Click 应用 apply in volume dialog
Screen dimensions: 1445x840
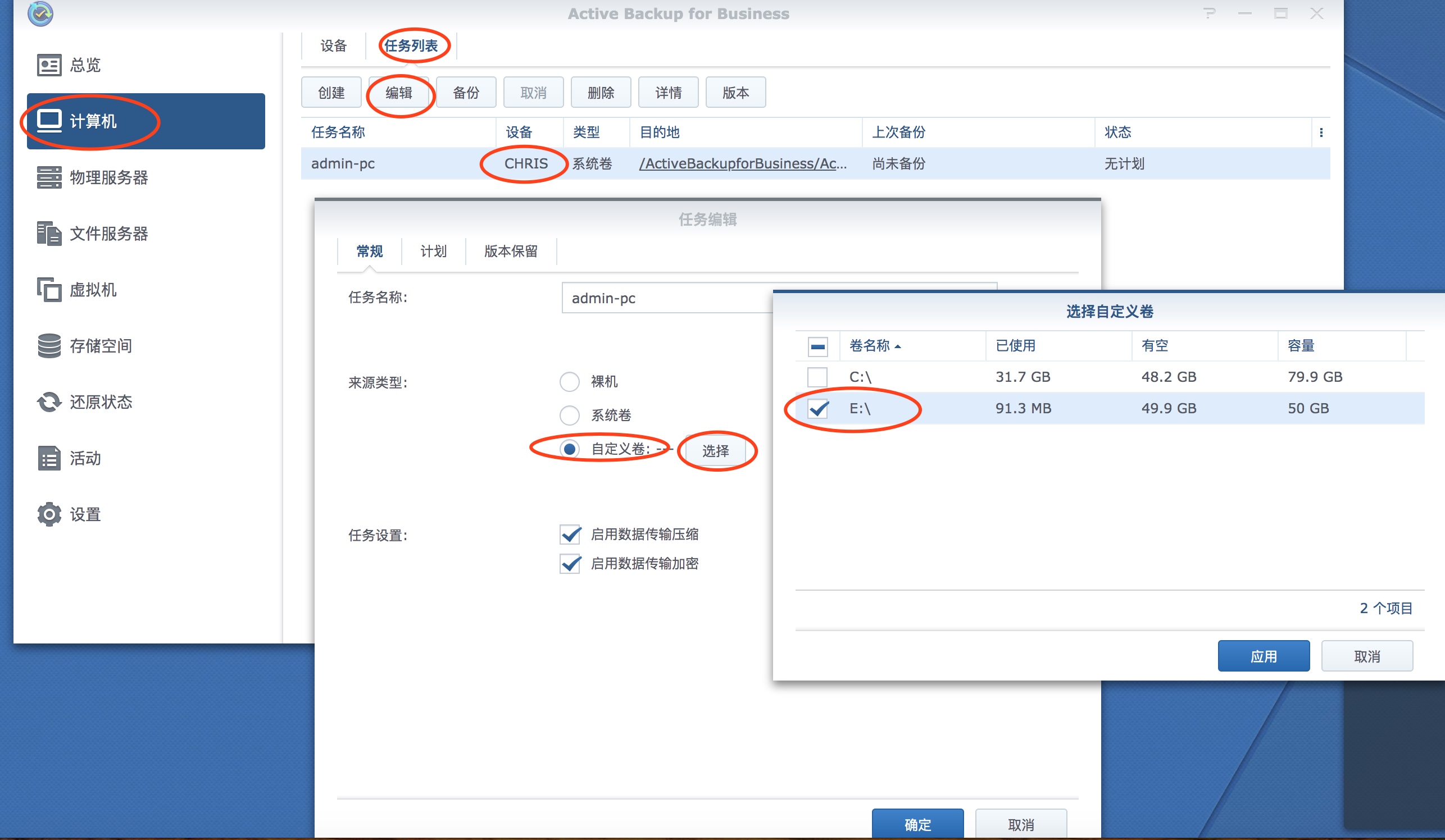(1264, 656)
